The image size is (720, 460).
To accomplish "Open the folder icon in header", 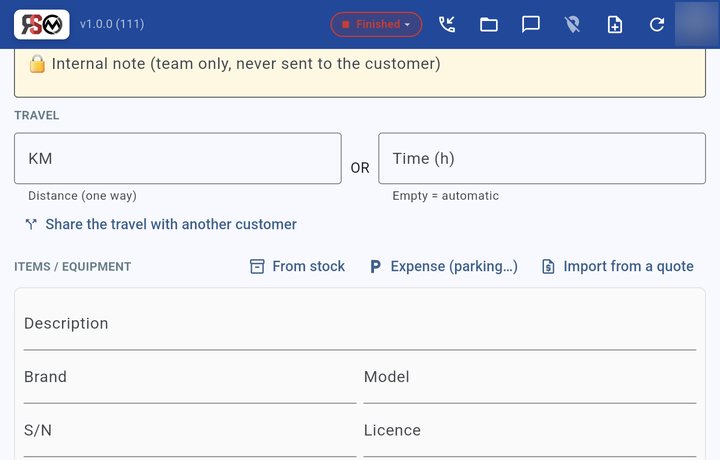I will click(x=489, y=24).
